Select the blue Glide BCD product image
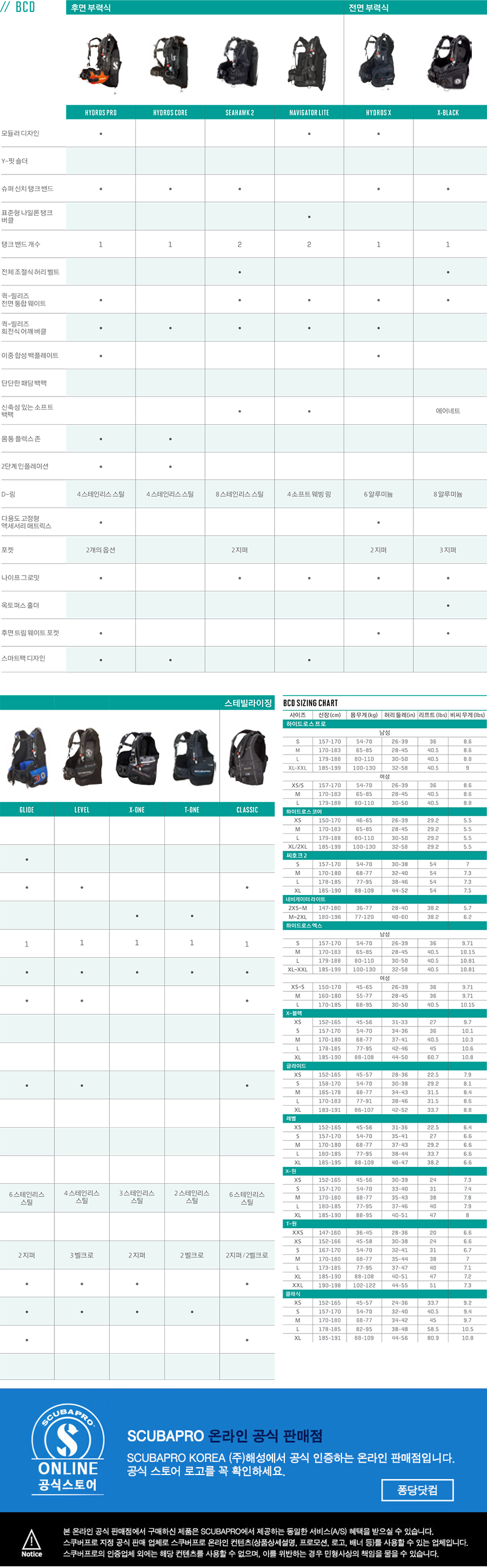487x1568 pixels. coord(27,757)
